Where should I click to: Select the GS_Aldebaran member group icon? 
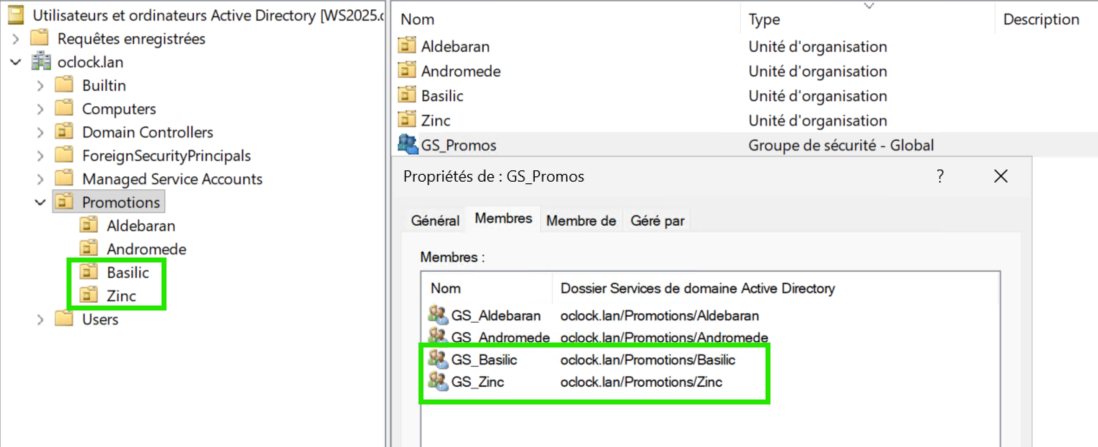pos(438,315)
